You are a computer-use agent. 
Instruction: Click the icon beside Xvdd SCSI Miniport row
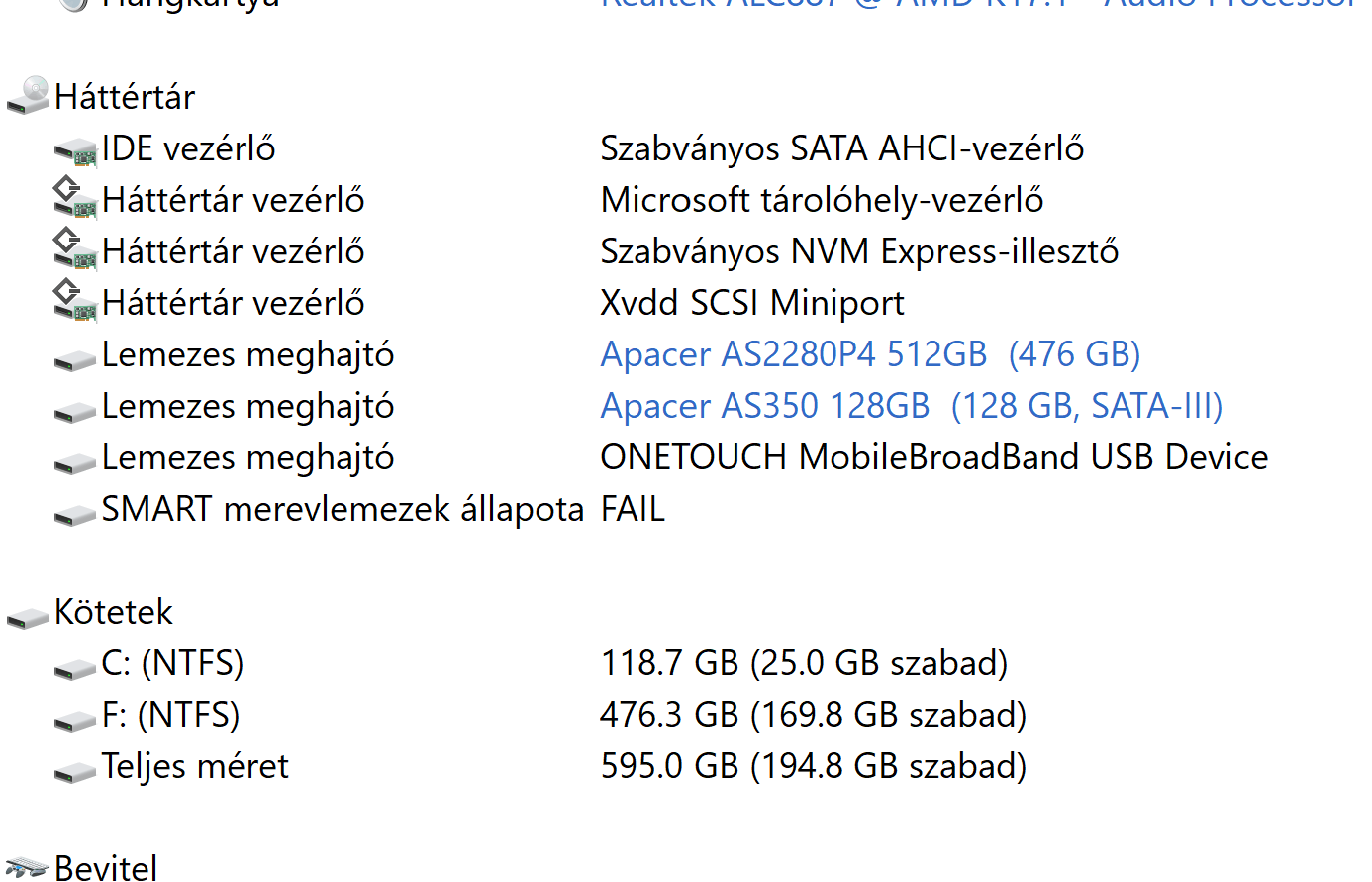[75, 301]
